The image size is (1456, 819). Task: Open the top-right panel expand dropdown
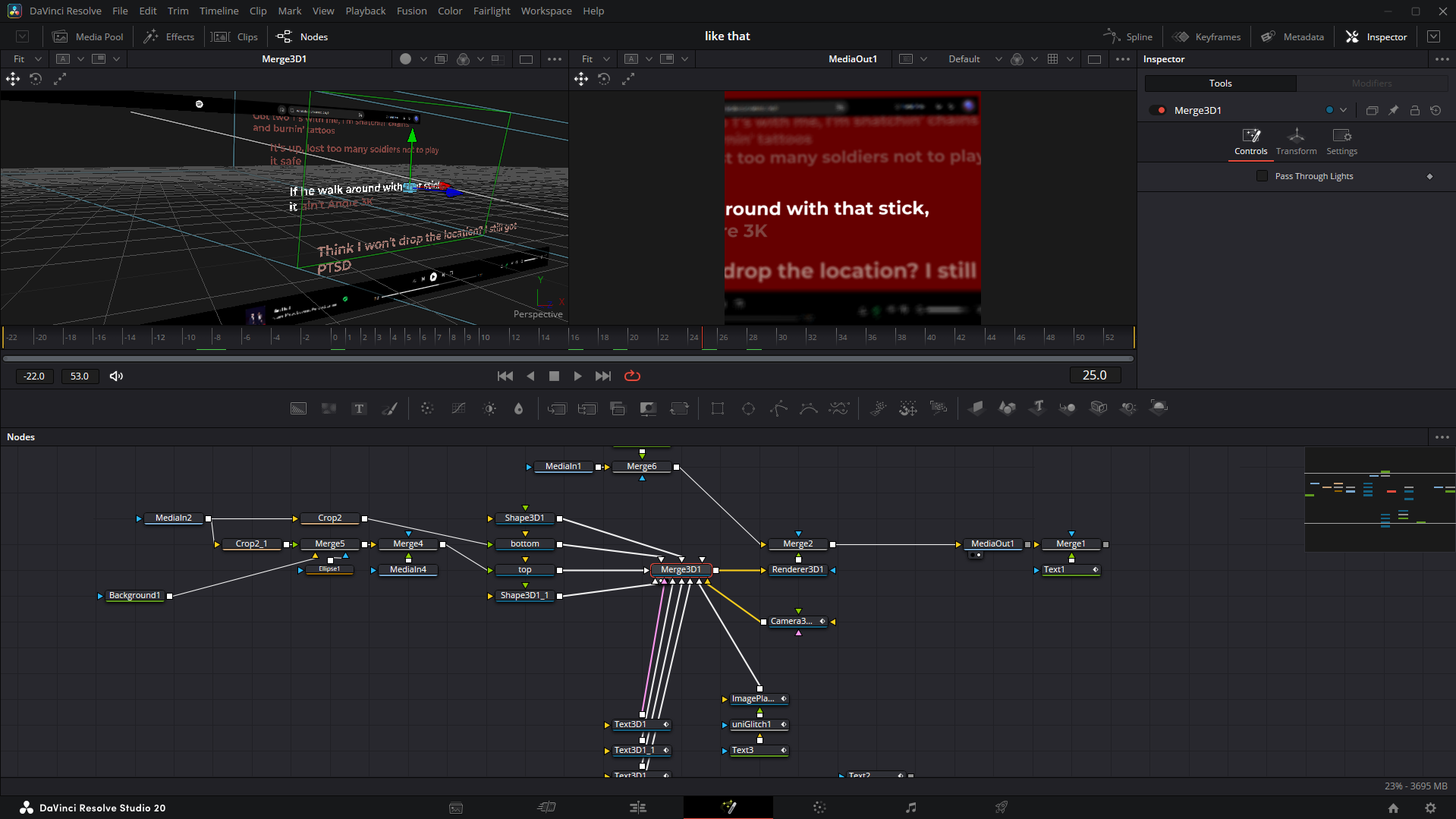[1433, 36]
